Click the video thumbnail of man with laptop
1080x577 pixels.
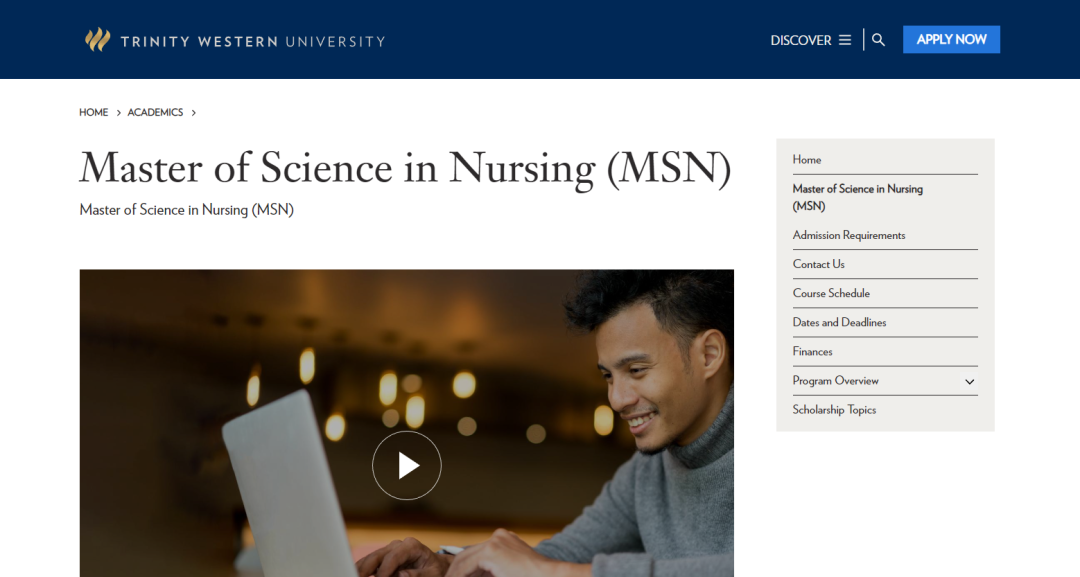[x=406, y=423]
